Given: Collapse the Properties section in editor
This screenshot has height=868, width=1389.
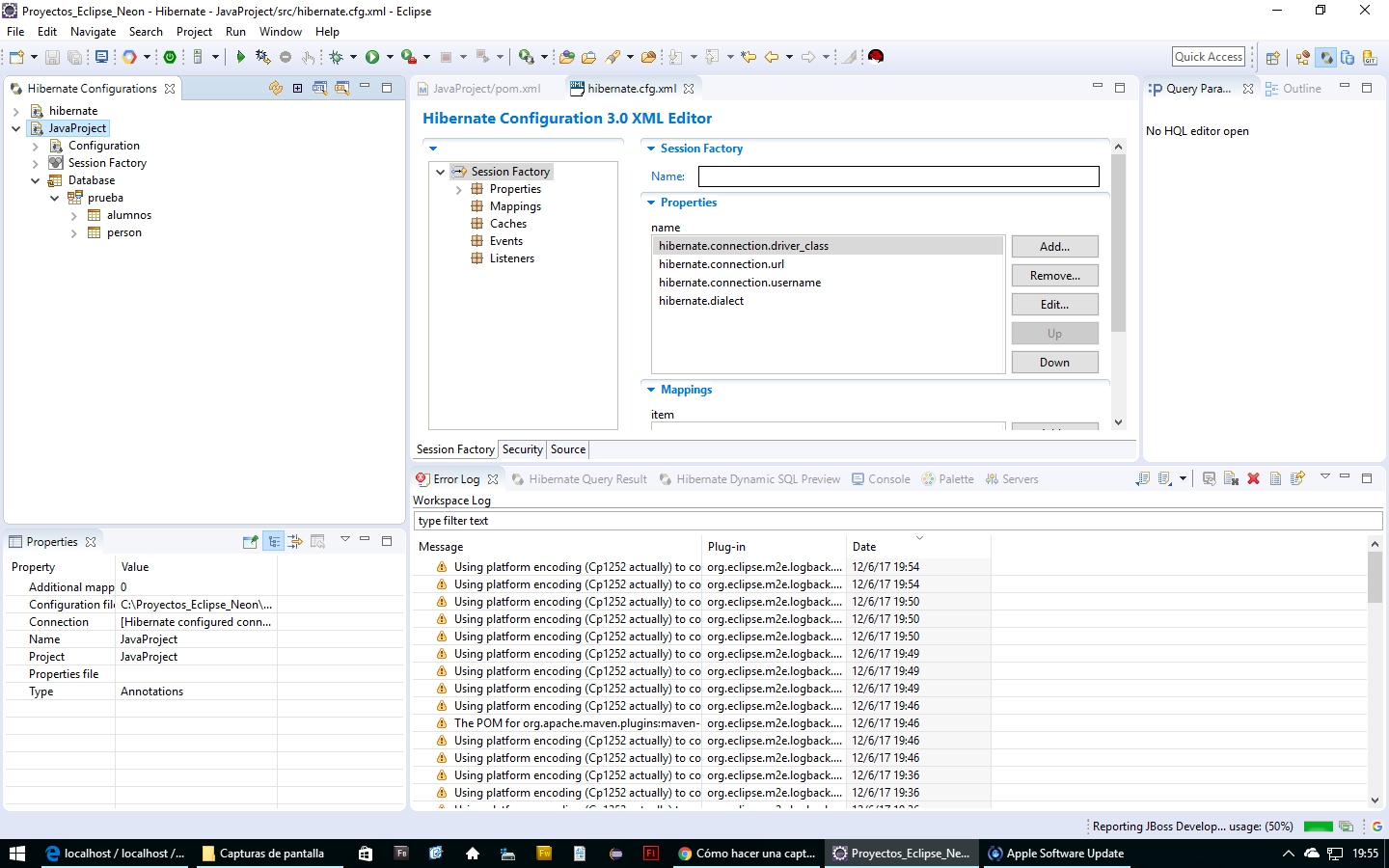Looking at the screenshot, I should coord(651,203).
